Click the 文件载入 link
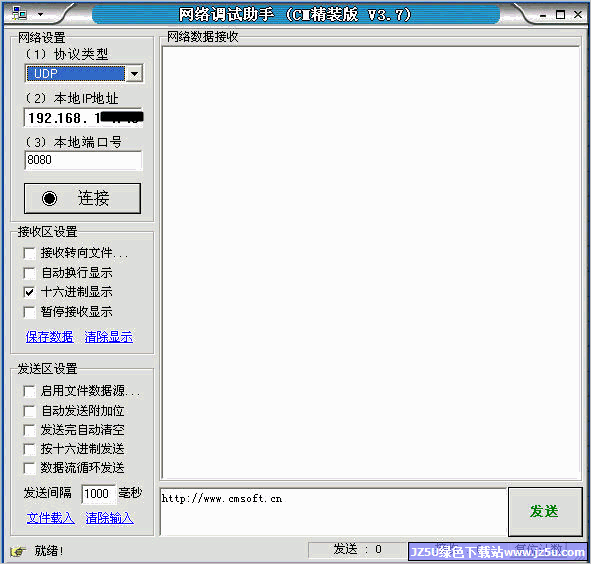 [51, 518]
